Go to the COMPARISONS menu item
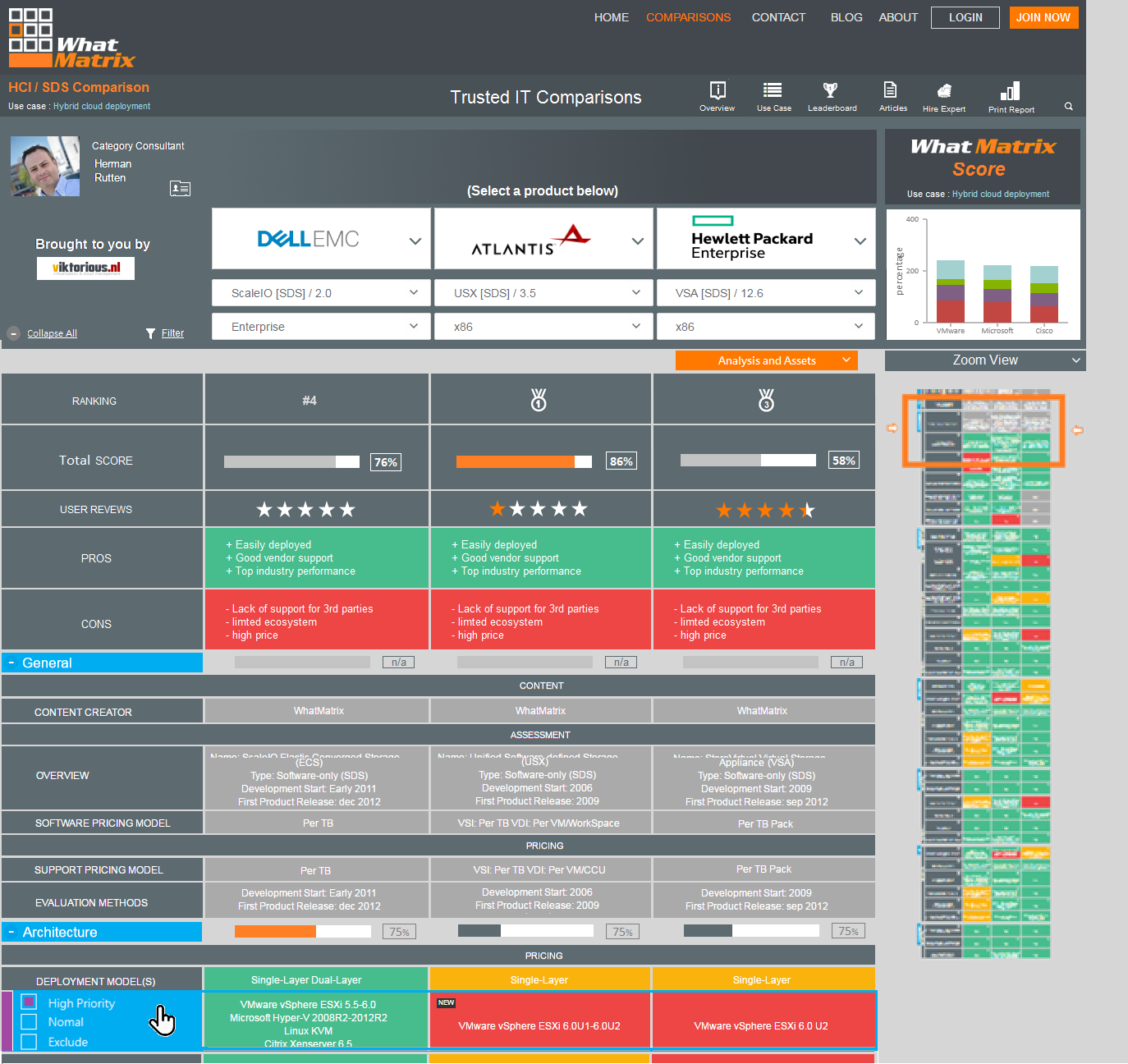This screenshot has height=1064, width=1128. [688, 17]
